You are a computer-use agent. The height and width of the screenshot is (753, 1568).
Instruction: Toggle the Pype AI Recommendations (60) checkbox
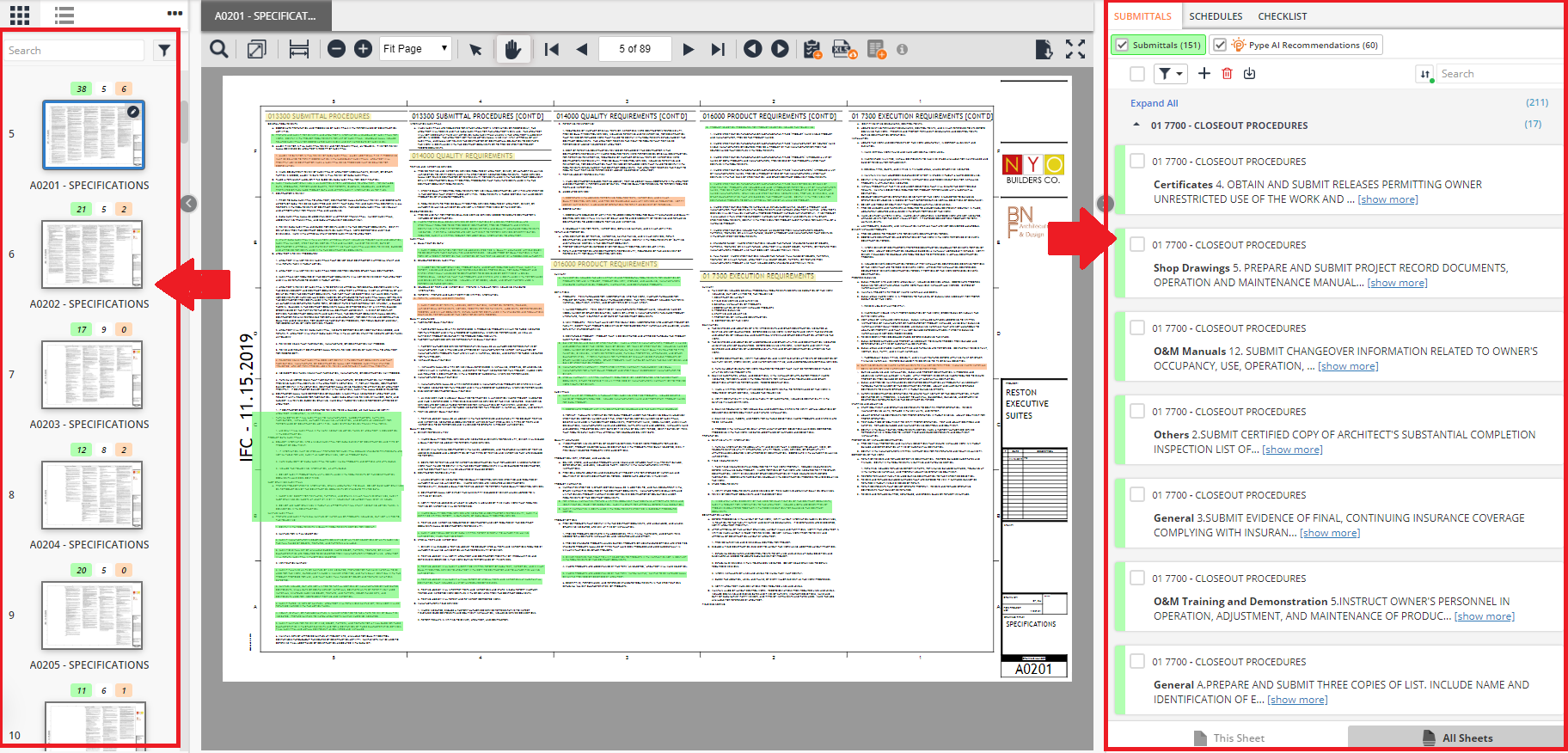[1220, 45]
